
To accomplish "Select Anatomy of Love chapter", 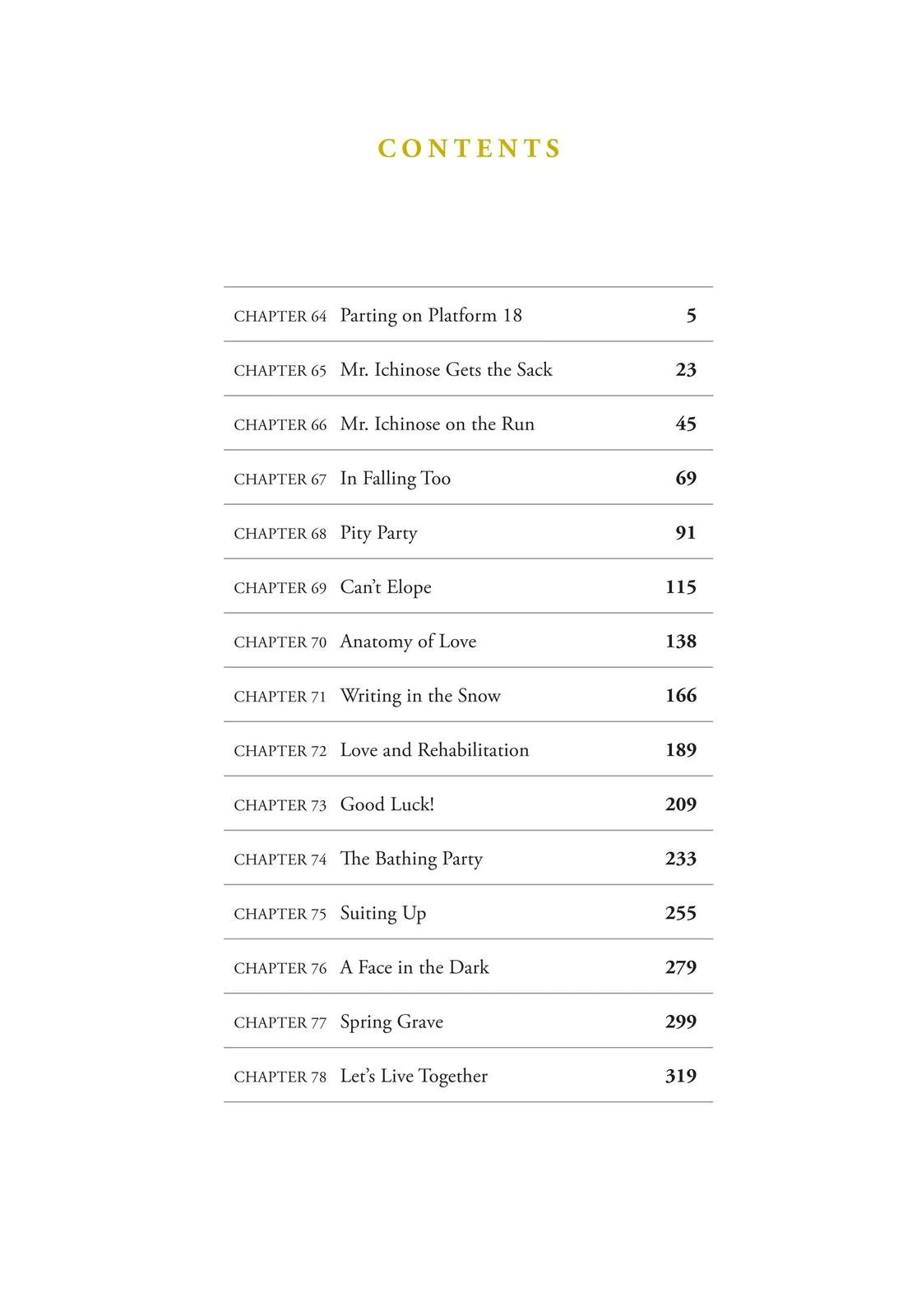I will point(468,641).
